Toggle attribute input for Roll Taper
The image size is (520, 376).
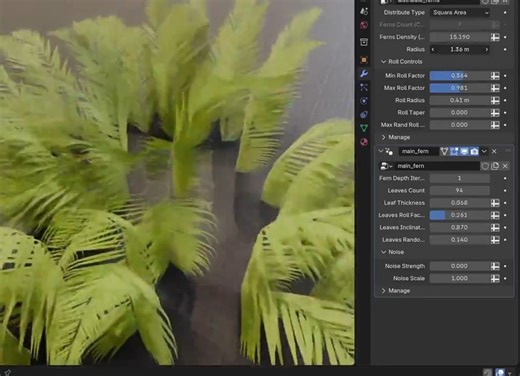(x=495, y=113)
